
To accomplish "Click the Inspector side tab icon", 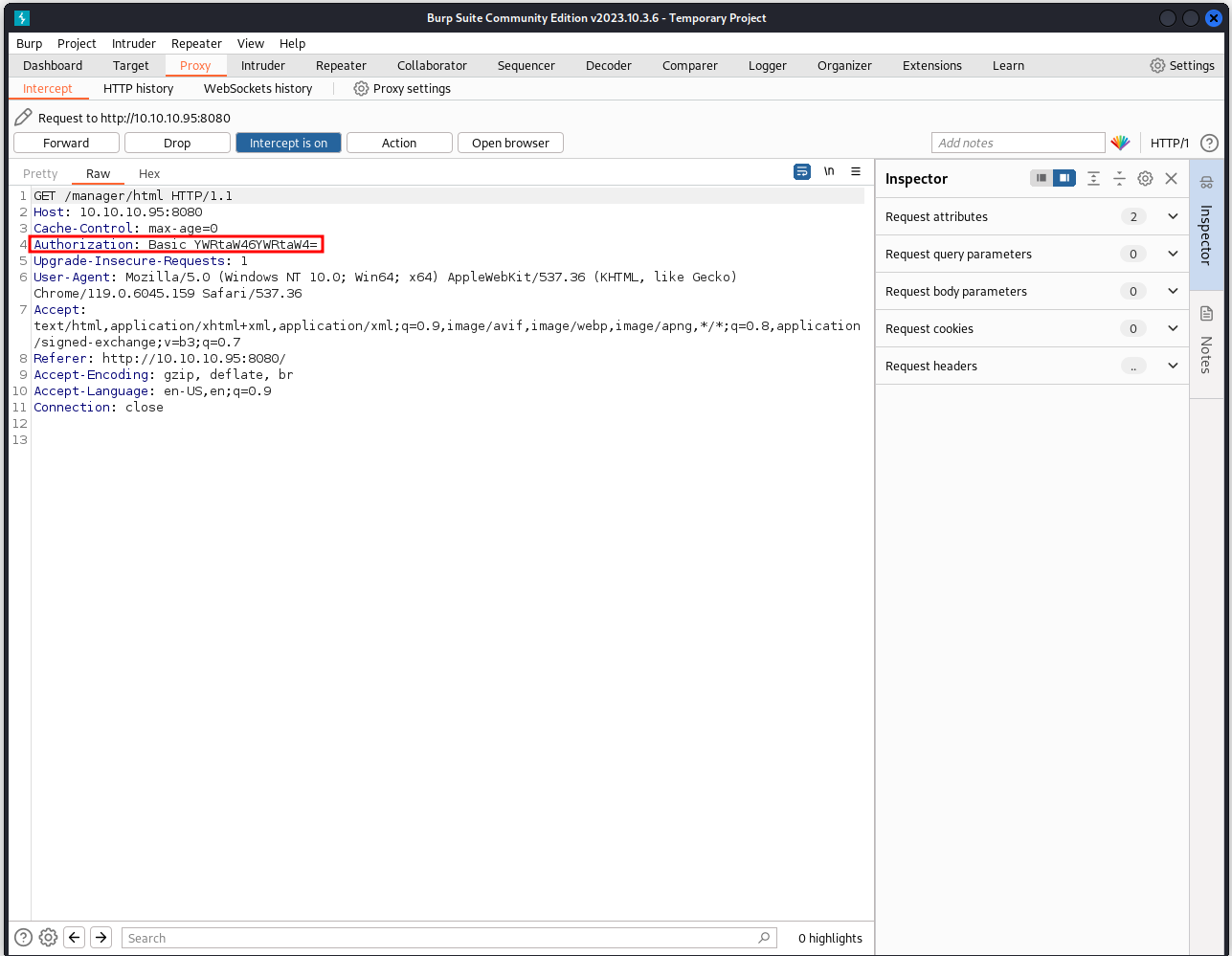I will click(x=1206, y=183).
